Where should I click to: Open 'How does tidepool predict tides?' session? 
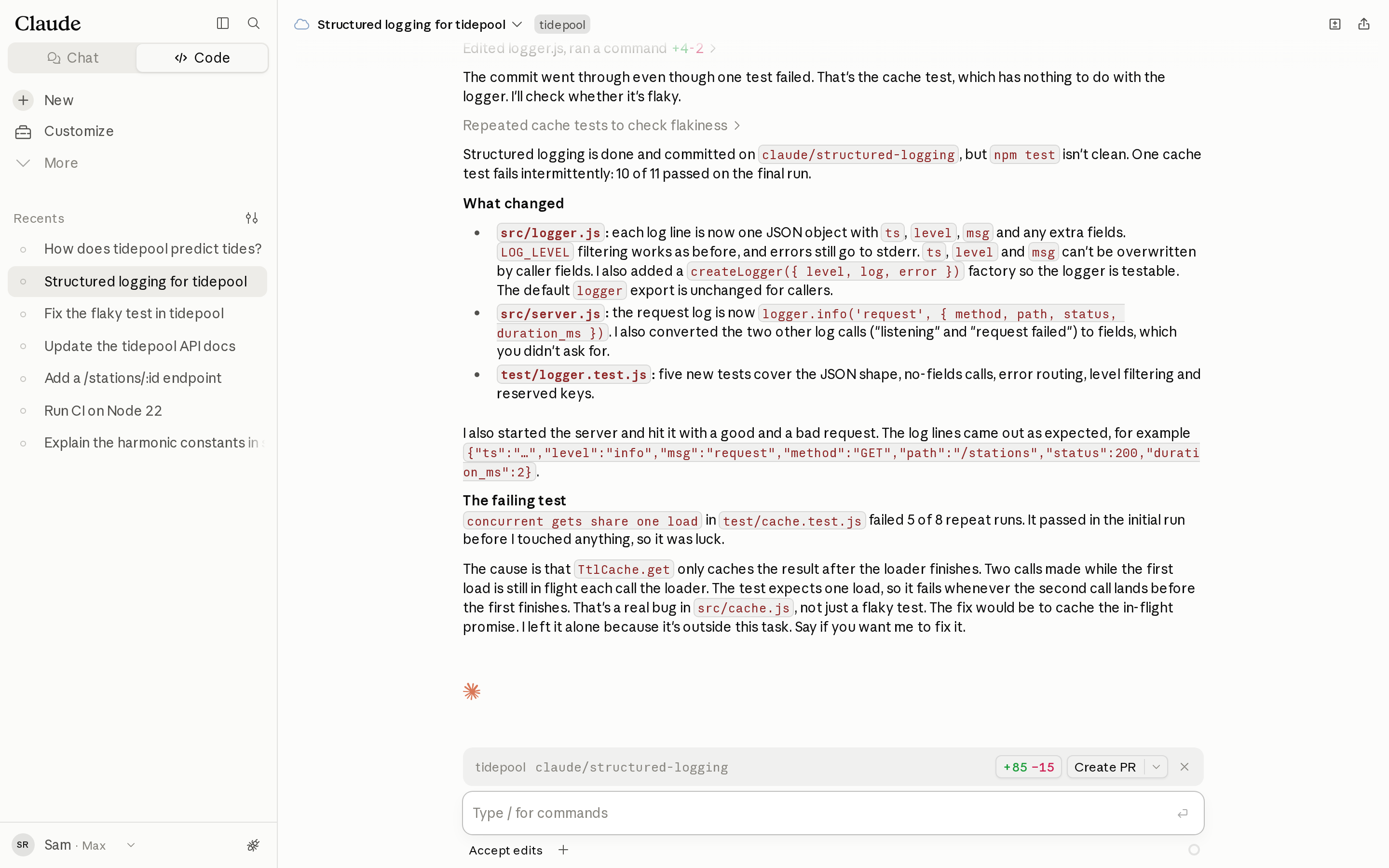(x=138, y=249)
